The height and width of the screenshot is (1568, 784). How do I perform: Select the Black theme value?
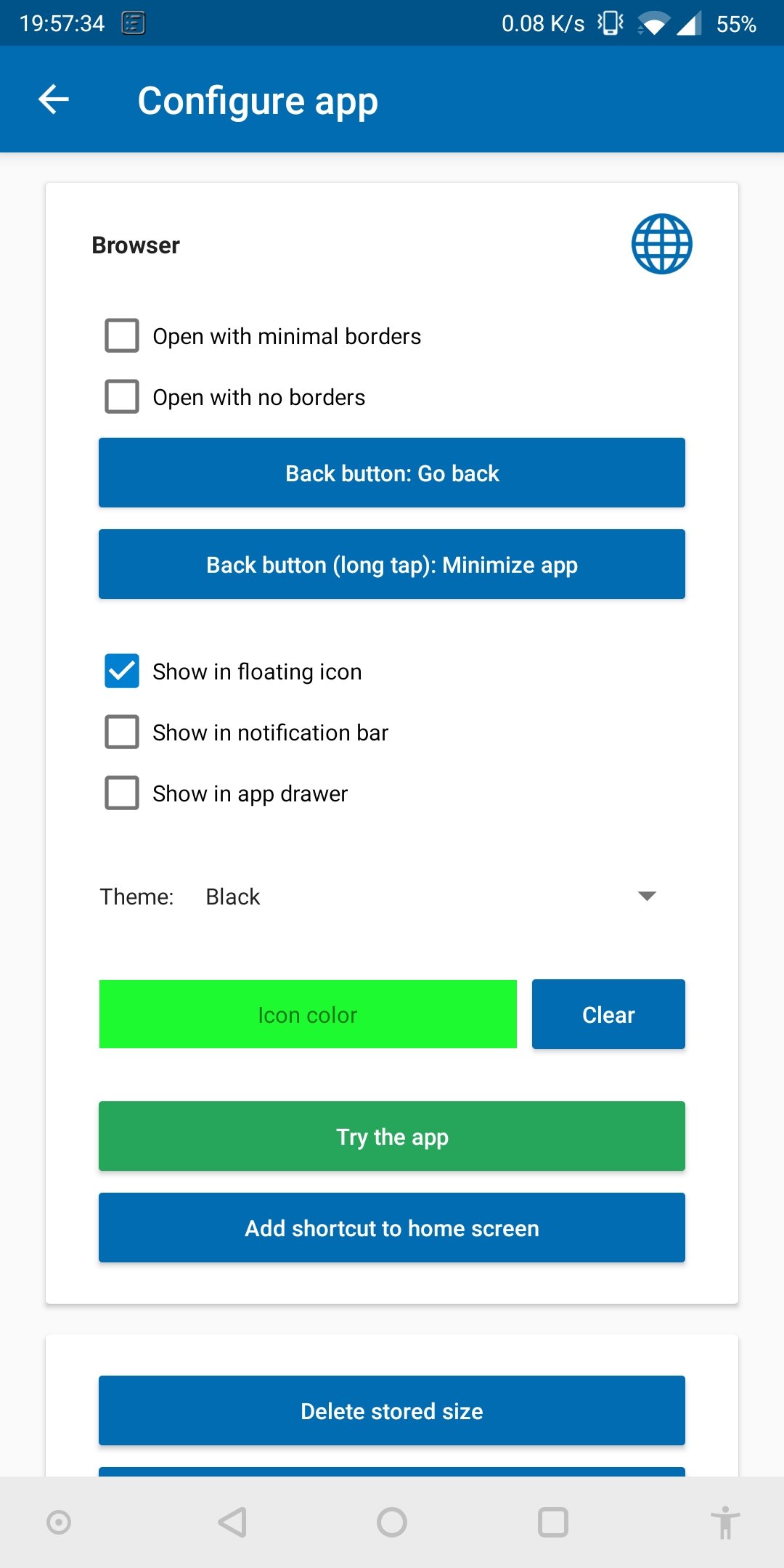click(x=233, y=897)
